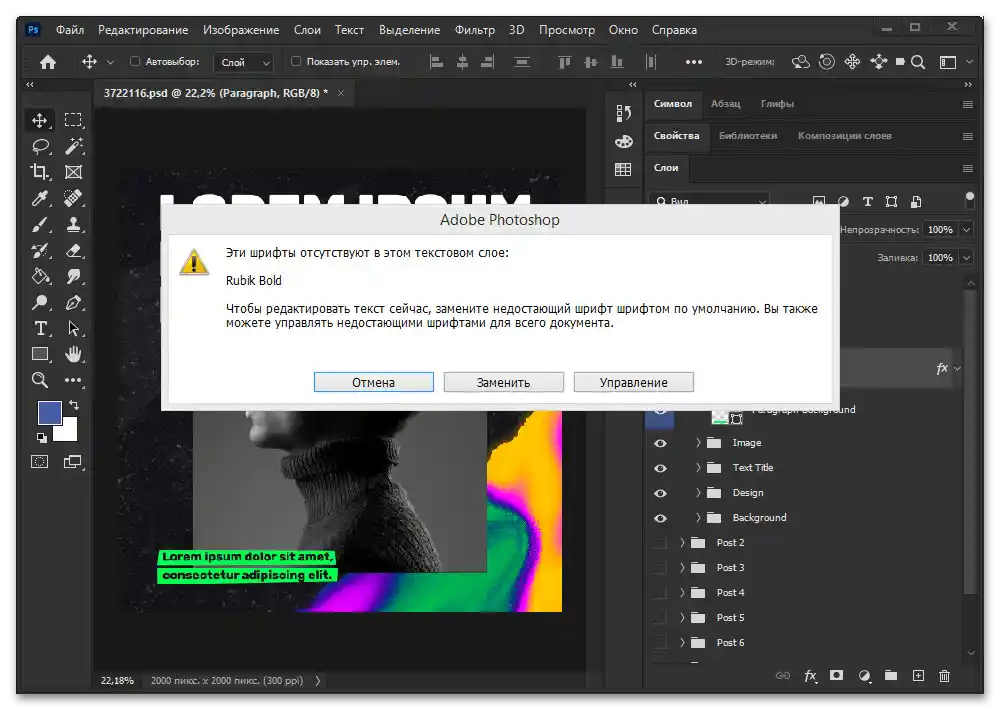This screenshot has width=1000, height=710.
Task: Expand the Design group
Action: pyautogui.click(x=698, y=492)
